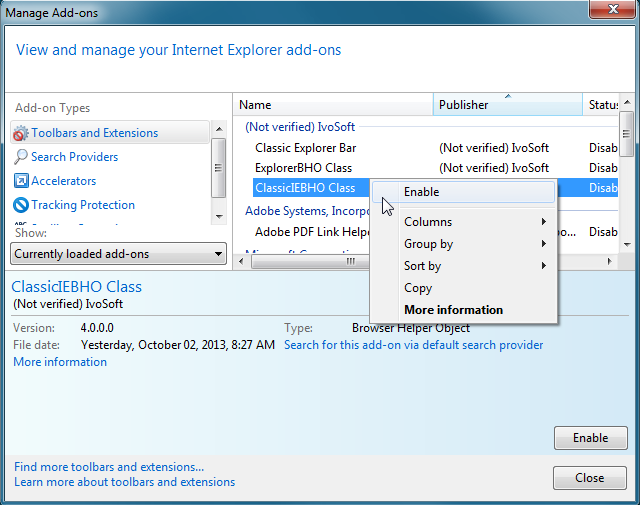Click the Tracking Protection blocked-circle icon
This screenshot has width=640, height=505.
(x=20, y=205)
